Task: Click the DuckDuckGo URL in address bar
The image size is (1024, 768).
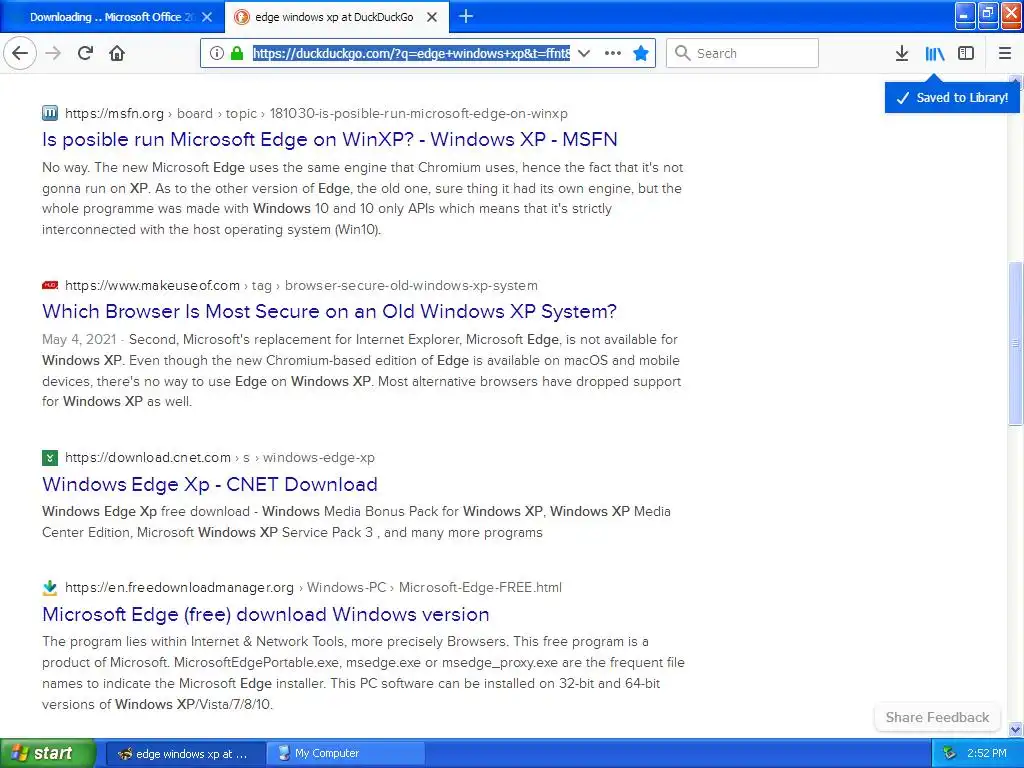Action: pyautogui.click(x=411, y=53)
